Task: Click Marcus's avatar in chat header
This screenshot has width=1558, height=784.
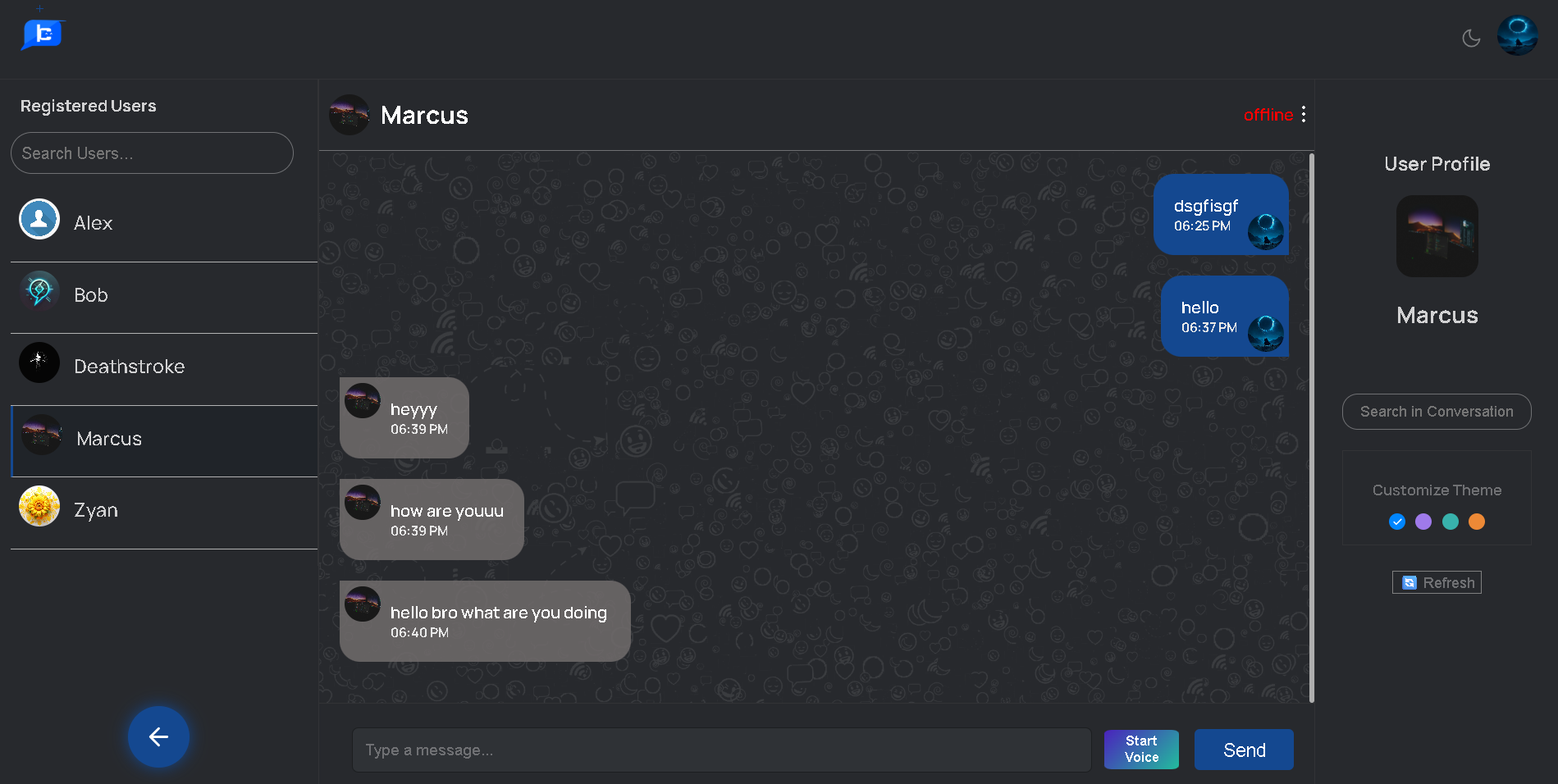Action: (350, 115)
